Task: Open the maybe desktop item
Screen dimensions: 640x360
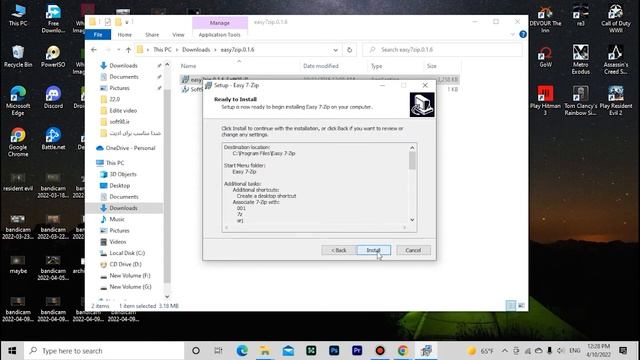Action: pyautogui.click(x=18, y=265)
